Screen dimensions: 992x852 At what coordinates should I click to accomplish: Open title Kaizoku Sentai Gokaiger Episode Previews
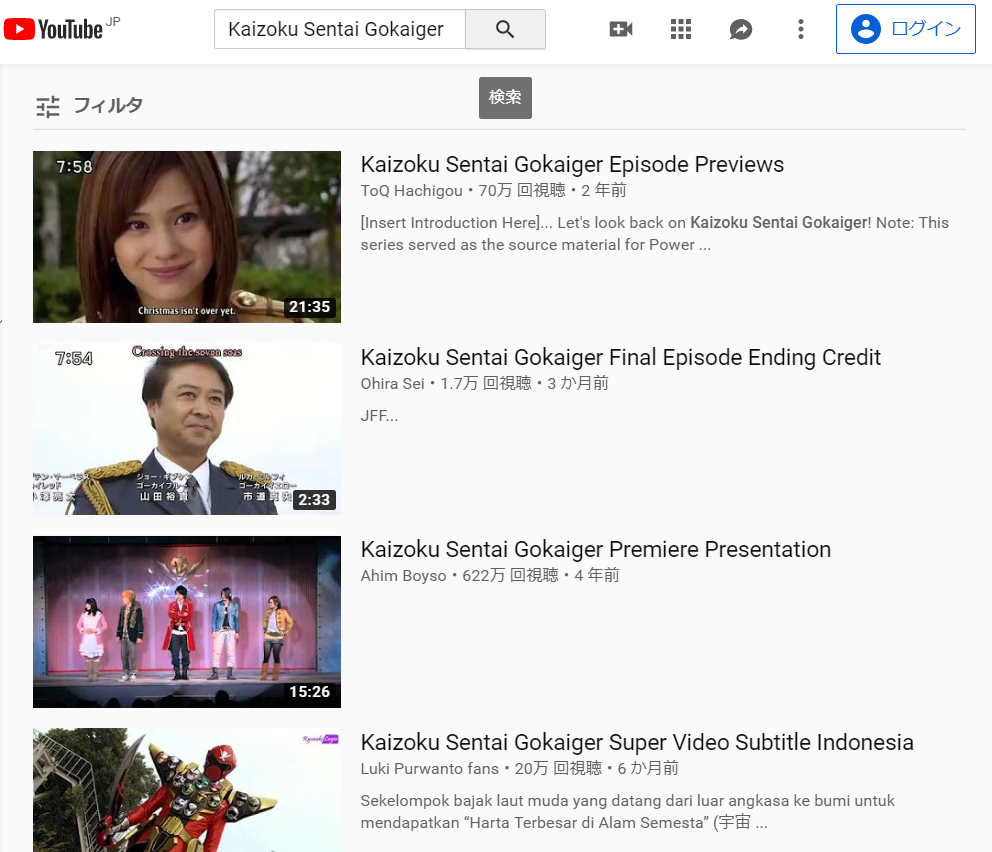(x=572, y=164)
